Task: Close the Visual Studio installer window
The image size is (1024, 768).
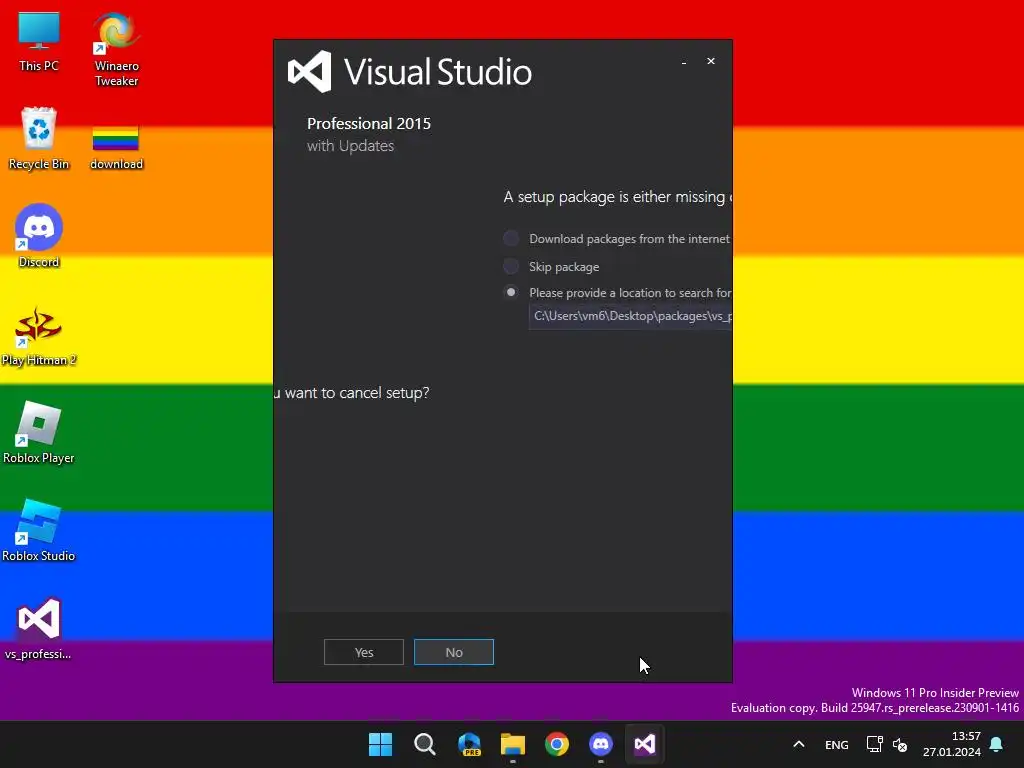Action: pyautogui.click(x=711, y=61)
